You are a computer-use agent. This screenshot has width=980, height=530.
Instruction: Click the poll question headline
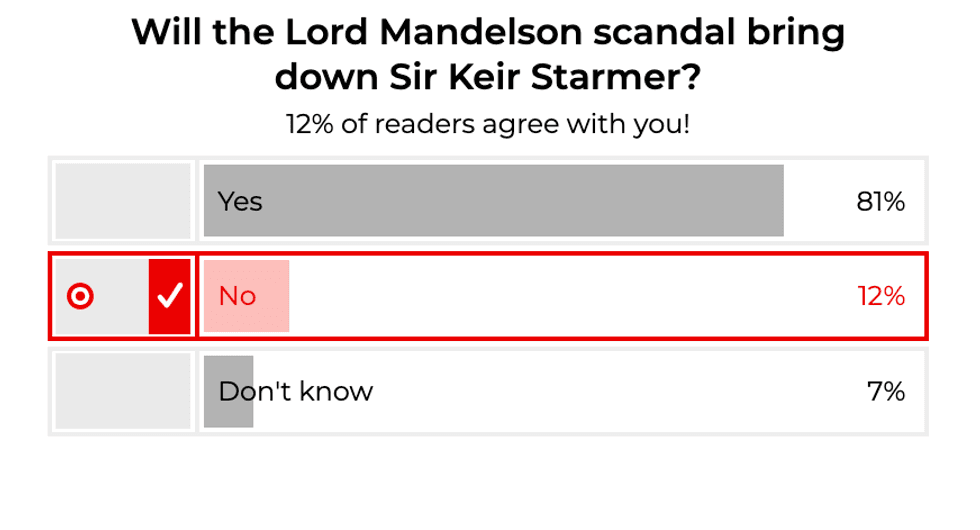(488, 54)
